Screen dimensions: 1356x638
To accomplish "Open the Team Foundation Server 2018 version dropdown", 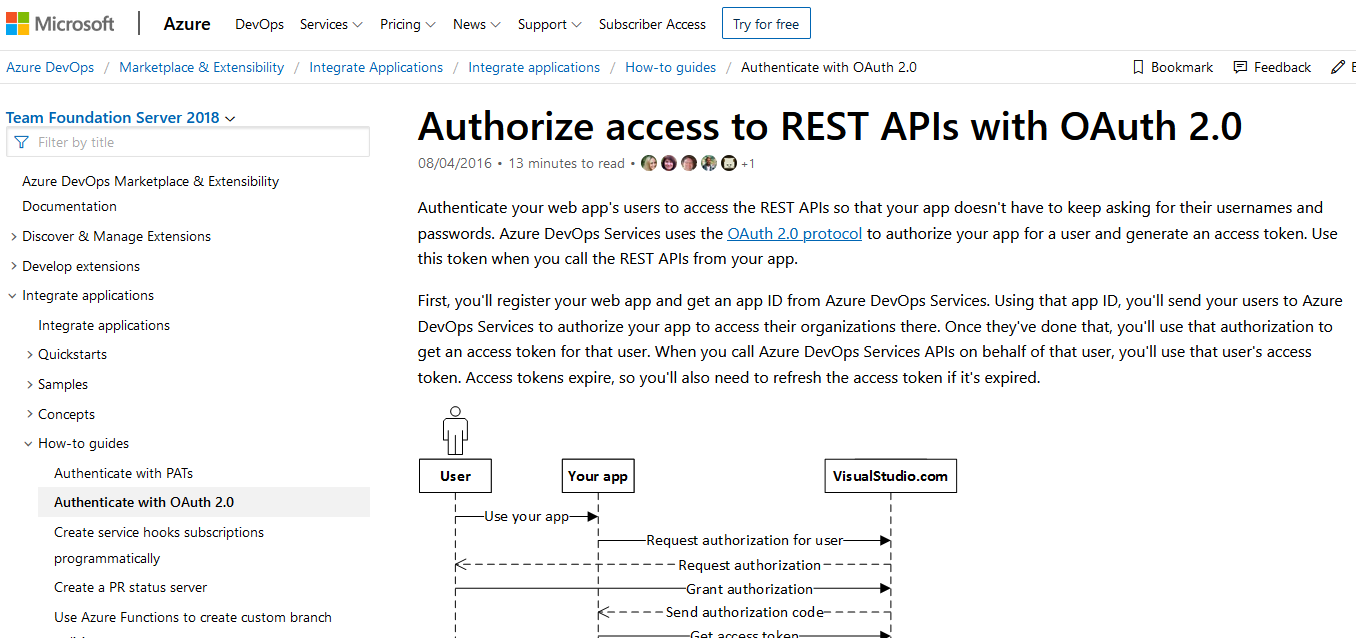I will 121,117.
